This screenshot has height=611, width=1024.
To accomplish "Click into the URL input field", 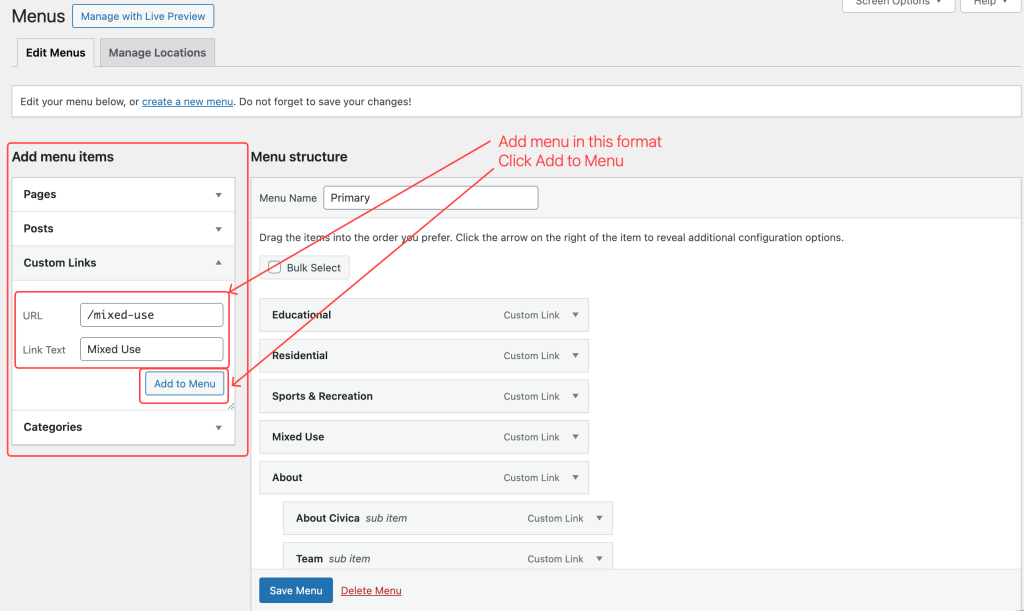I will [x=151, y=315].
